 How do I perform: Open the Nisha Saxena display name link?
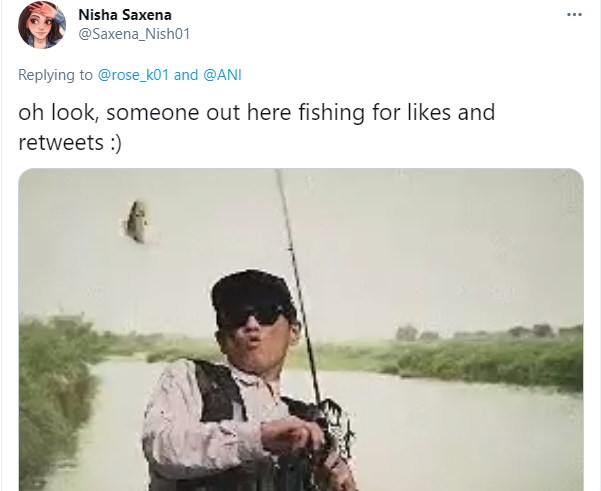(127, 14)
